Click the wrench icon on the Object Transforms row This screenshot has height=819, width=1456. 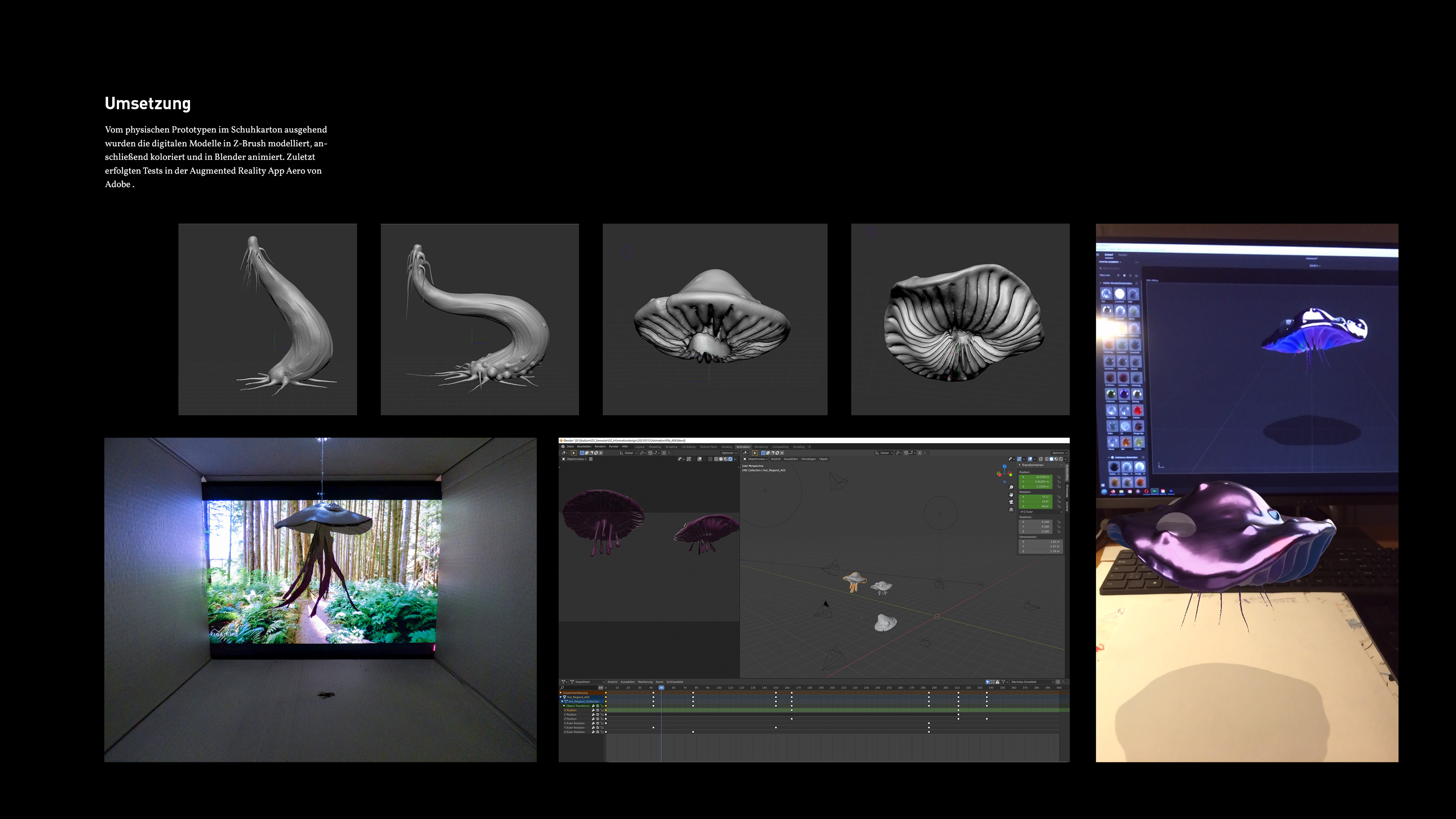click(x=593, y=706)
